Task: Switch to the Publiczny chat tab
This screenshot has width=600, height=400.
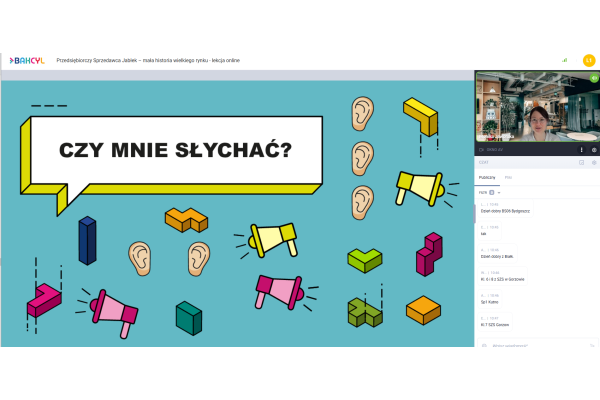Action: pyautogui.click(x=488, y=177)
